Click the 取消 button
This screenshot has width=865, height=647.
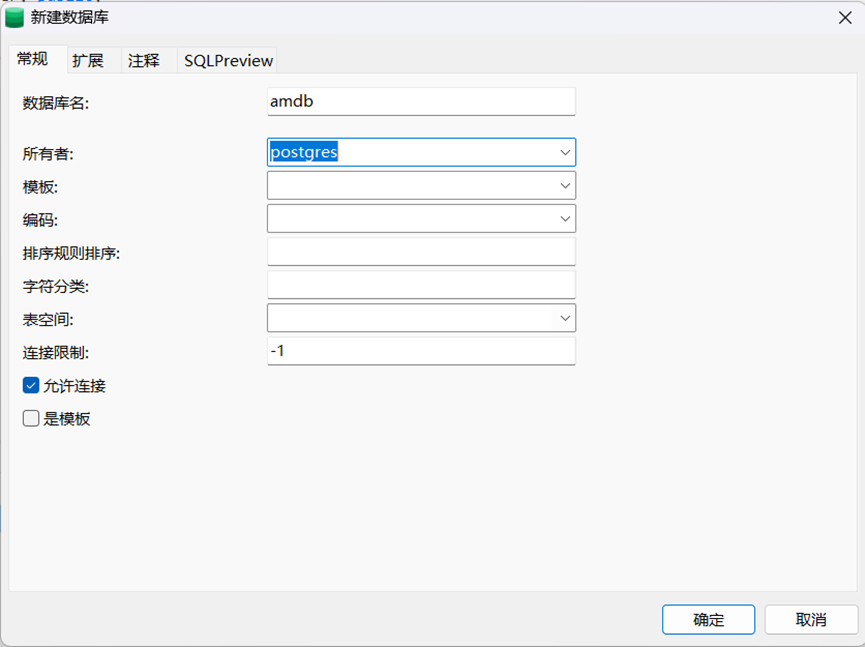point(810,619)
